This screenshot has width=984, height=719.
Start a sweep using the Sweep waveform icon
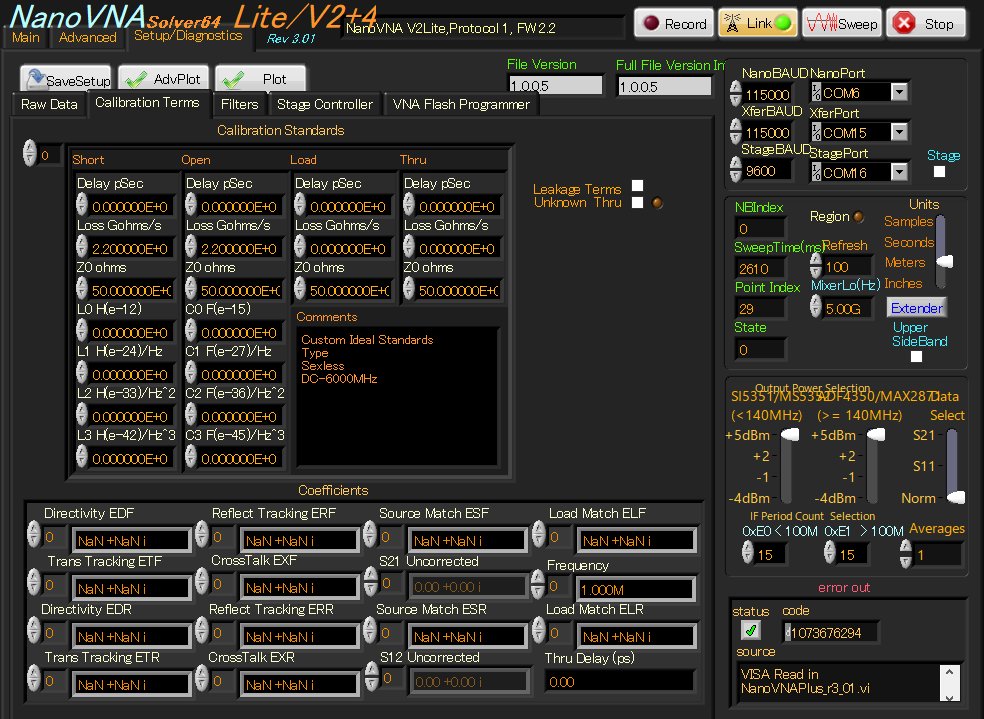coord(821,22)
